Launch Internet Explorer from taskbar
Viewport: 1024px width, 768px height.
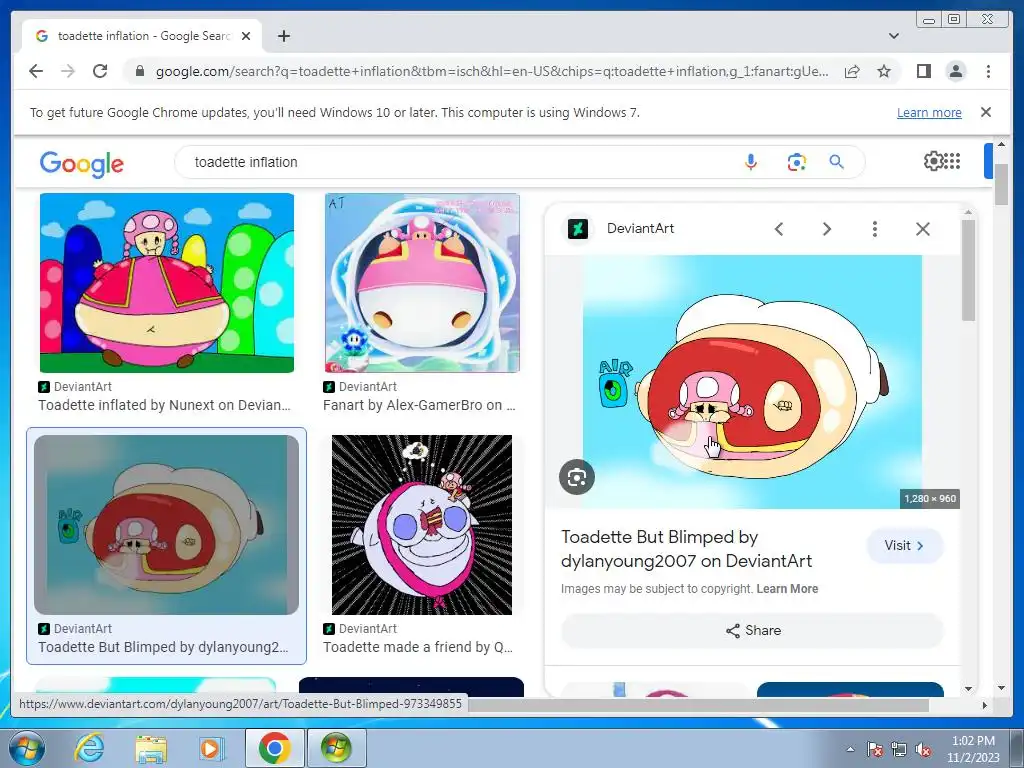coord(89,748)
